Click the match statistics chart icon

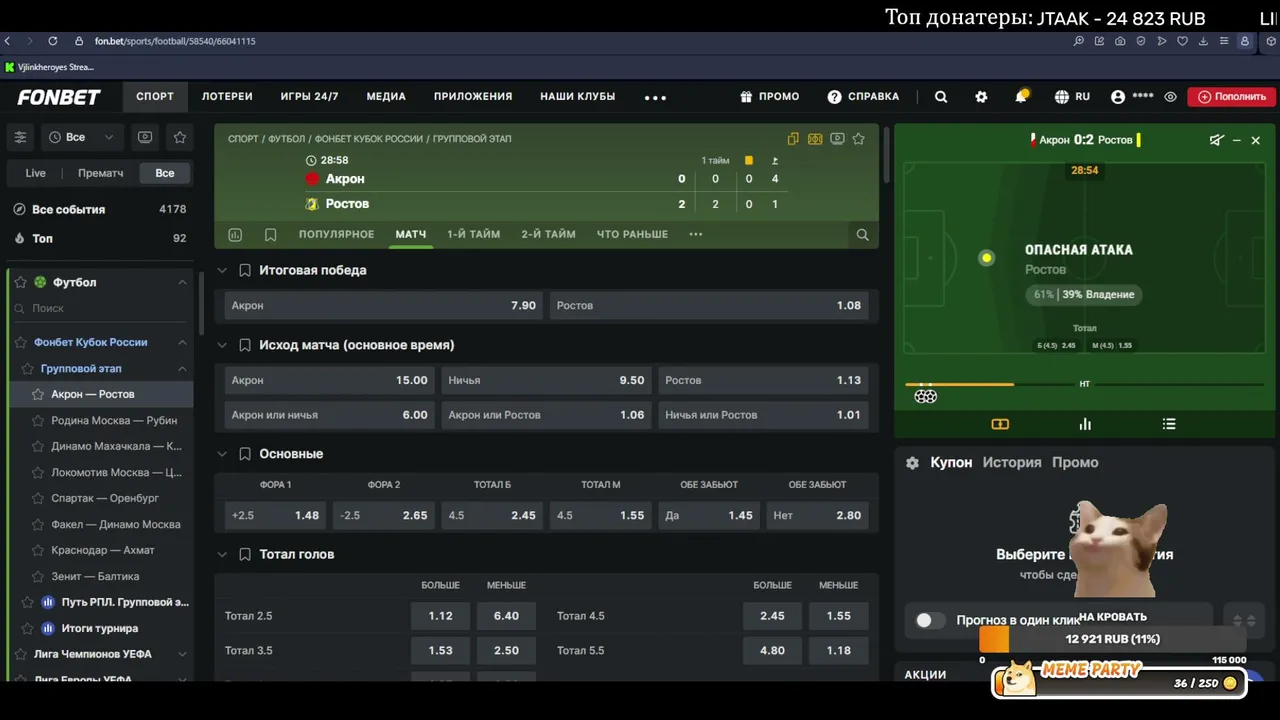[x=235, y=235]
